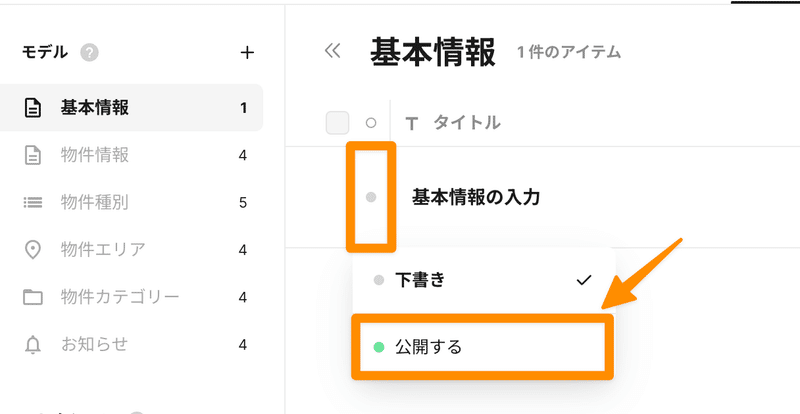
Task: Click the green dot next to 公開する
Action: [379, 348]
